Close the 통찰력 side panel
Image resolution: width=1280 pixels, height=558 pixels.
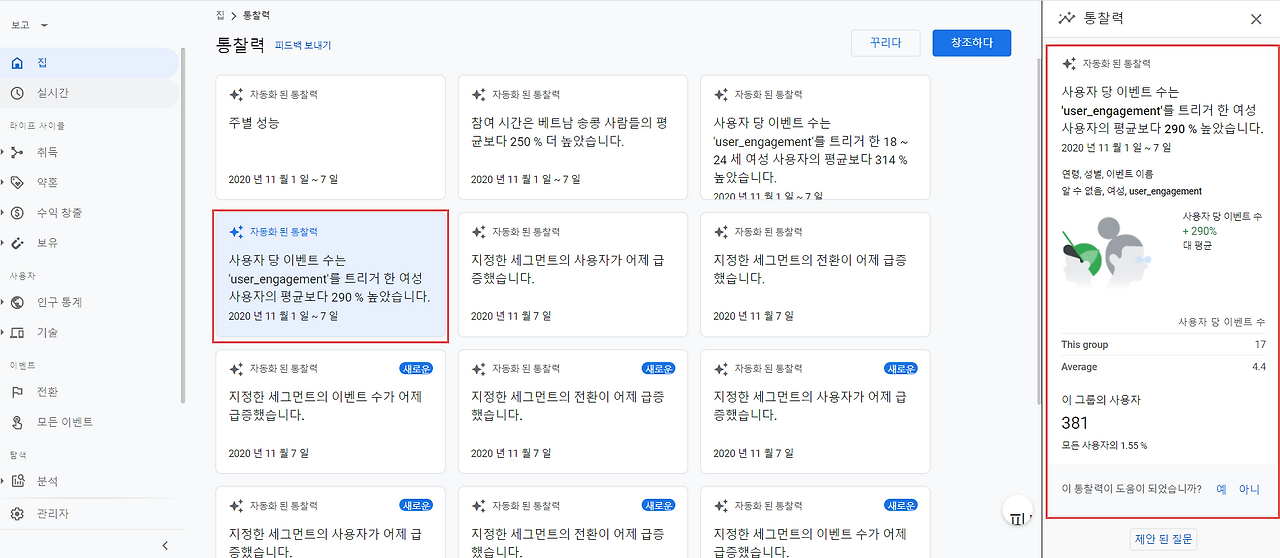[1256, 18]
